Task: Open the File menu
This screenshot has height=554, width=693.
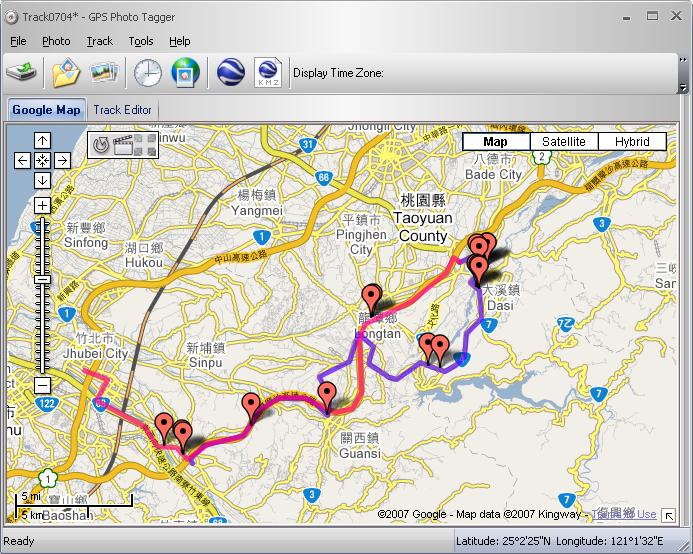Action: point(18,41)
